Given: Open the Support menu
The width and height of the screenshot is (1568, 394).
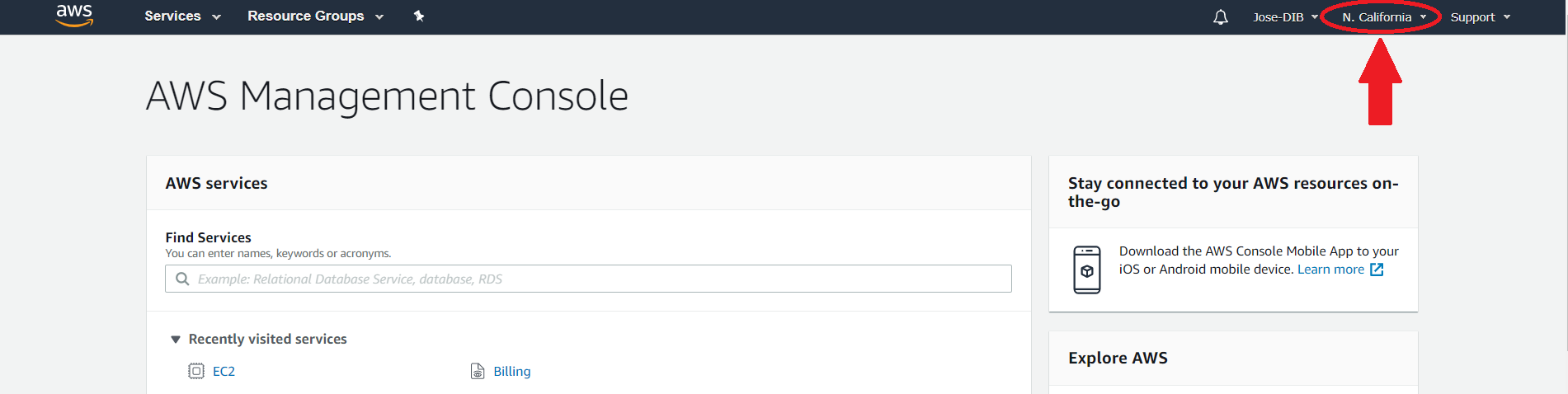Looking at the screenshot, I should [1481, 17].
